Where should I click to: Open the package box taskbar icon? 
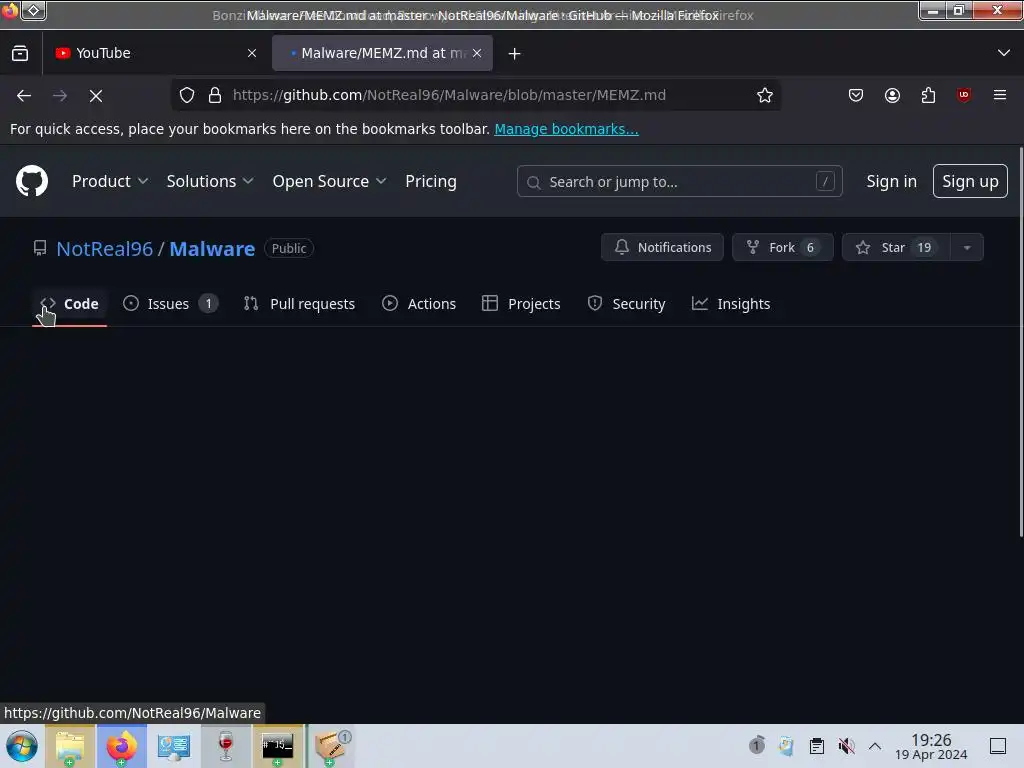click(331, 746)
